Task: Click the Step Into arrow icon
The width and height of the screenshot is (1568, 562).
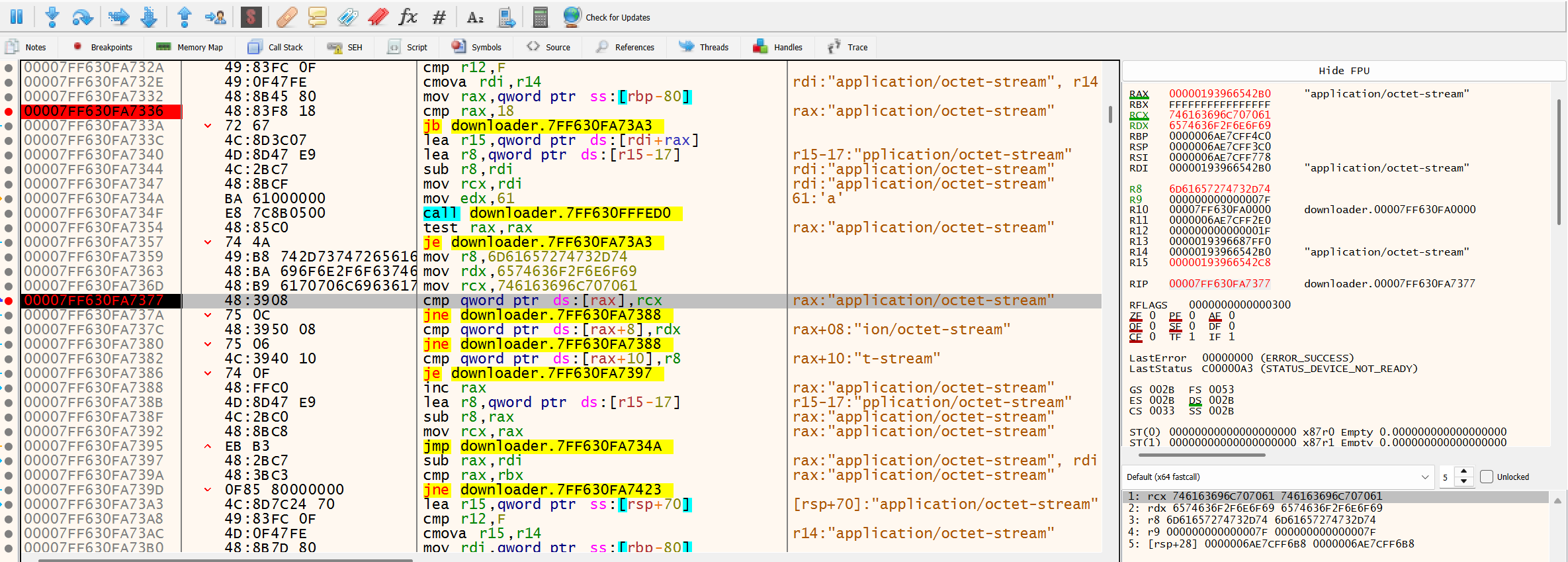Action: pos(52,17)
